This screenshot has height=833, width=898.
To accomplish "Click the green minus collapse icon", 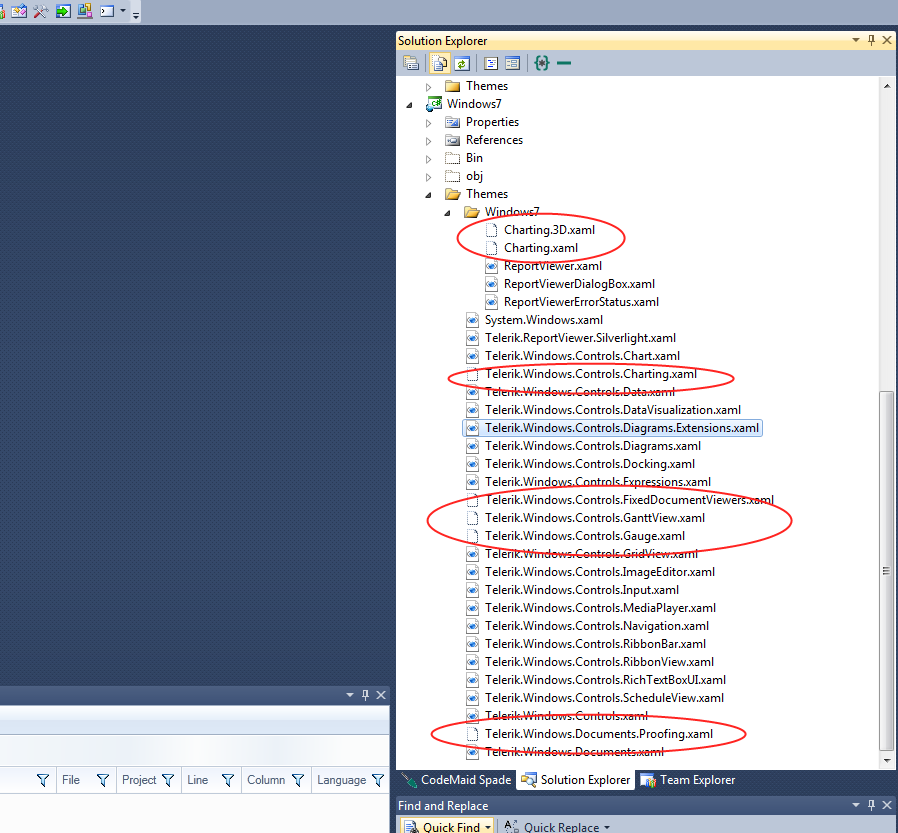I will pos(564,63).
